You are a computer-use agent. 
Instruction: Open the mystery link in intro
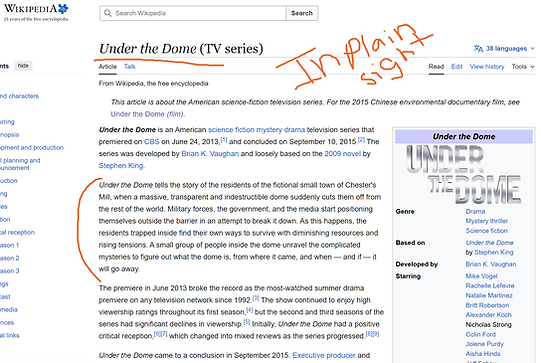[x=268, y=130]
